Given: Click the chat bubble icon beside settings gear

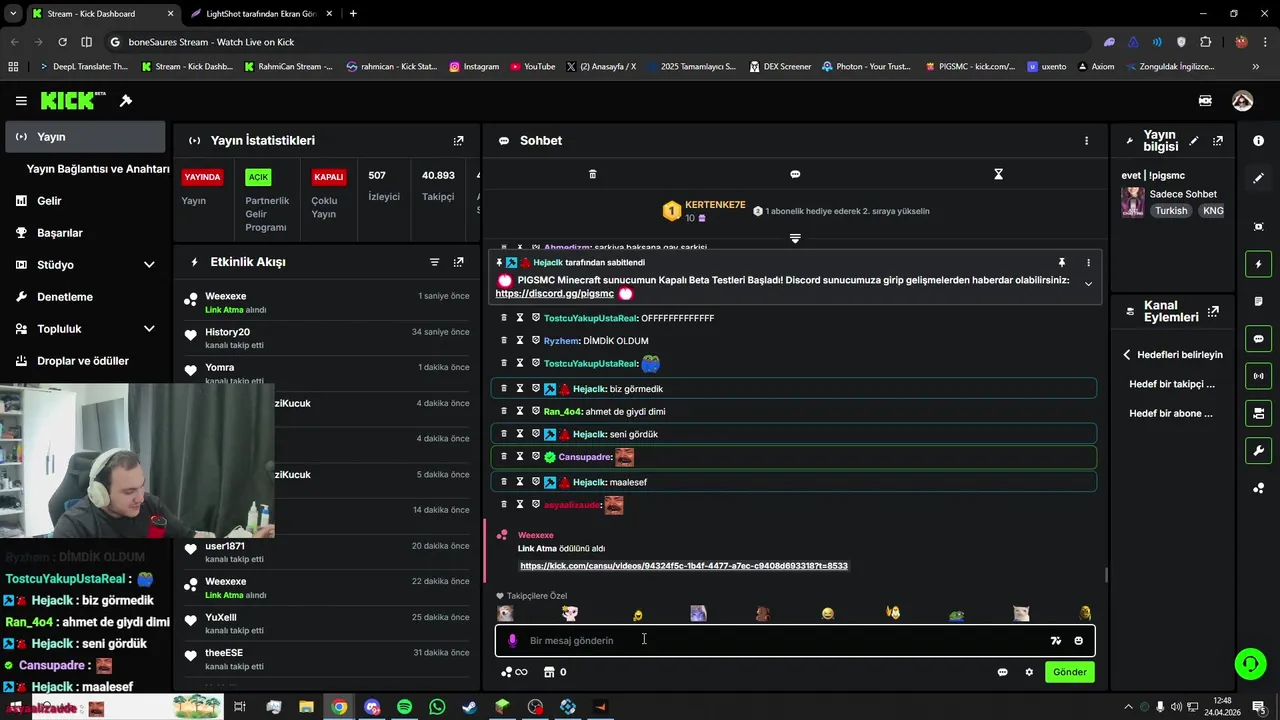Looking at the screenshot, I should pyautogui.click(x=1002, y=672).
